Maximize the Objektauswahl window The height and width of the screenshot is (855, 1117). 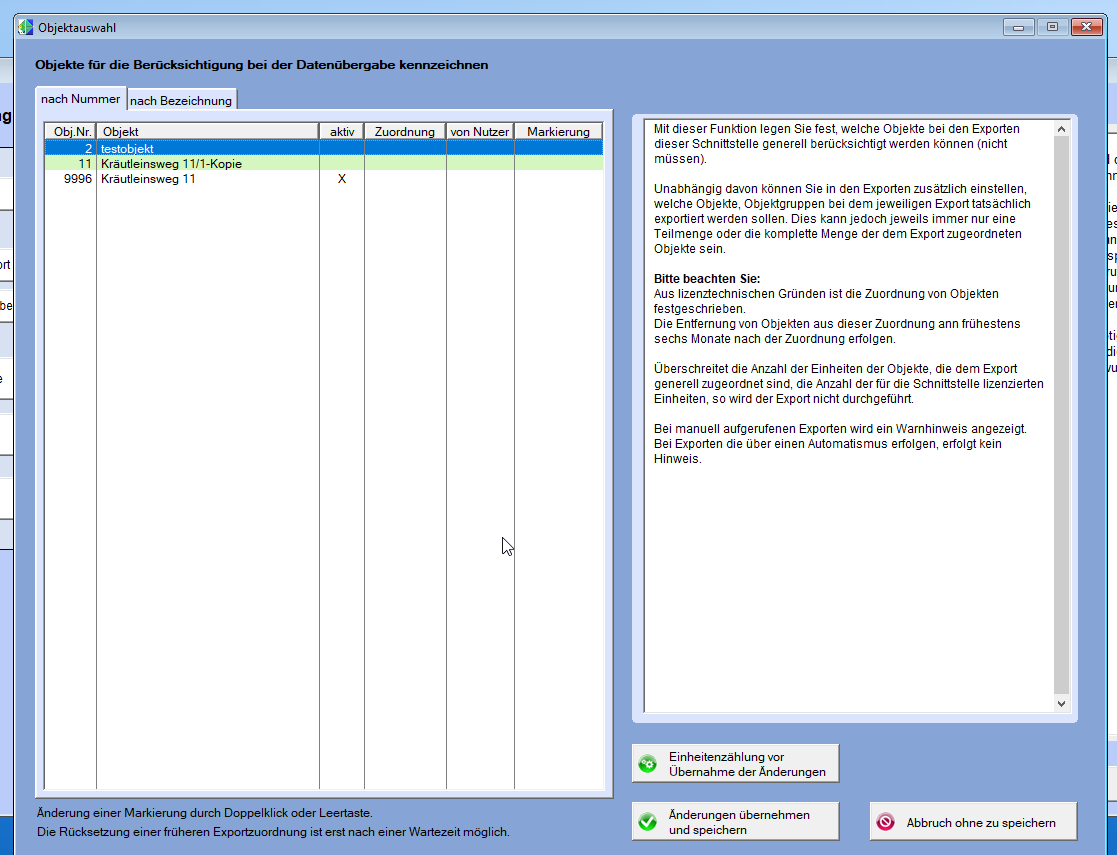click(x=1052, y=27)
